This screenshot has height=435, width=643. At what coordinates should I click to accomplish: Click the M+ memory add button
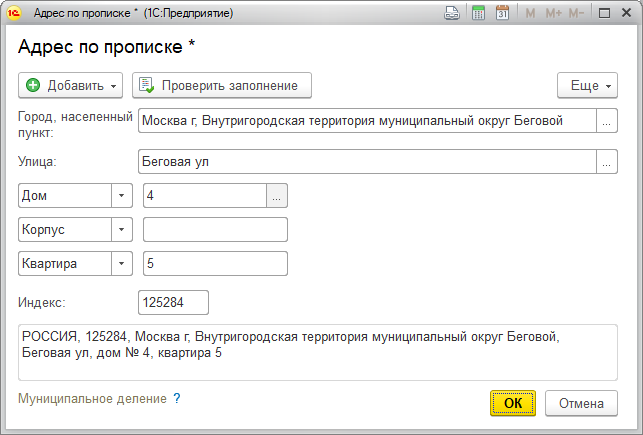[553, 14]
